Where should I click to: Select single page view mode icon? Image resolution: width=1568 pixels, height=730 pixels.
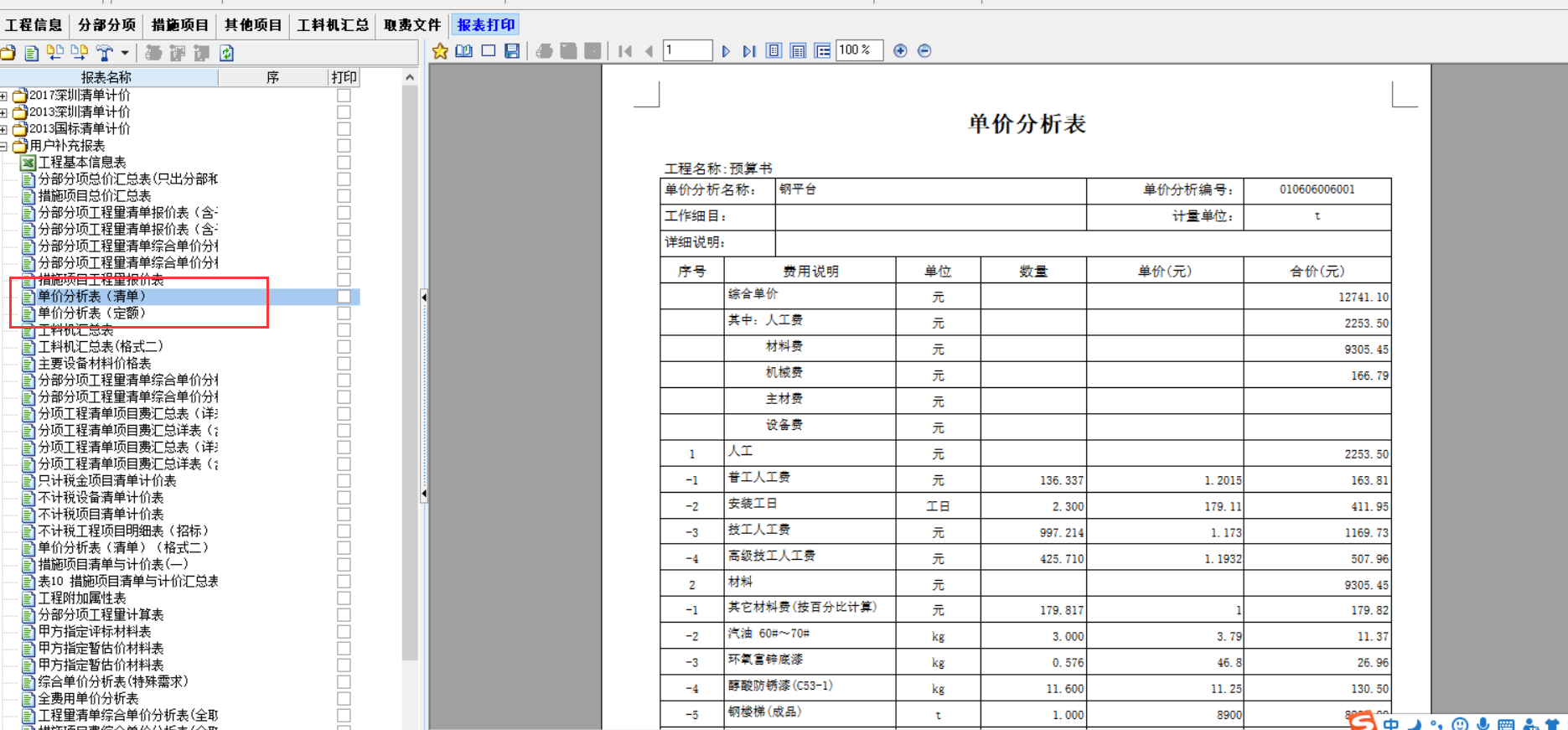coord(774,51)
